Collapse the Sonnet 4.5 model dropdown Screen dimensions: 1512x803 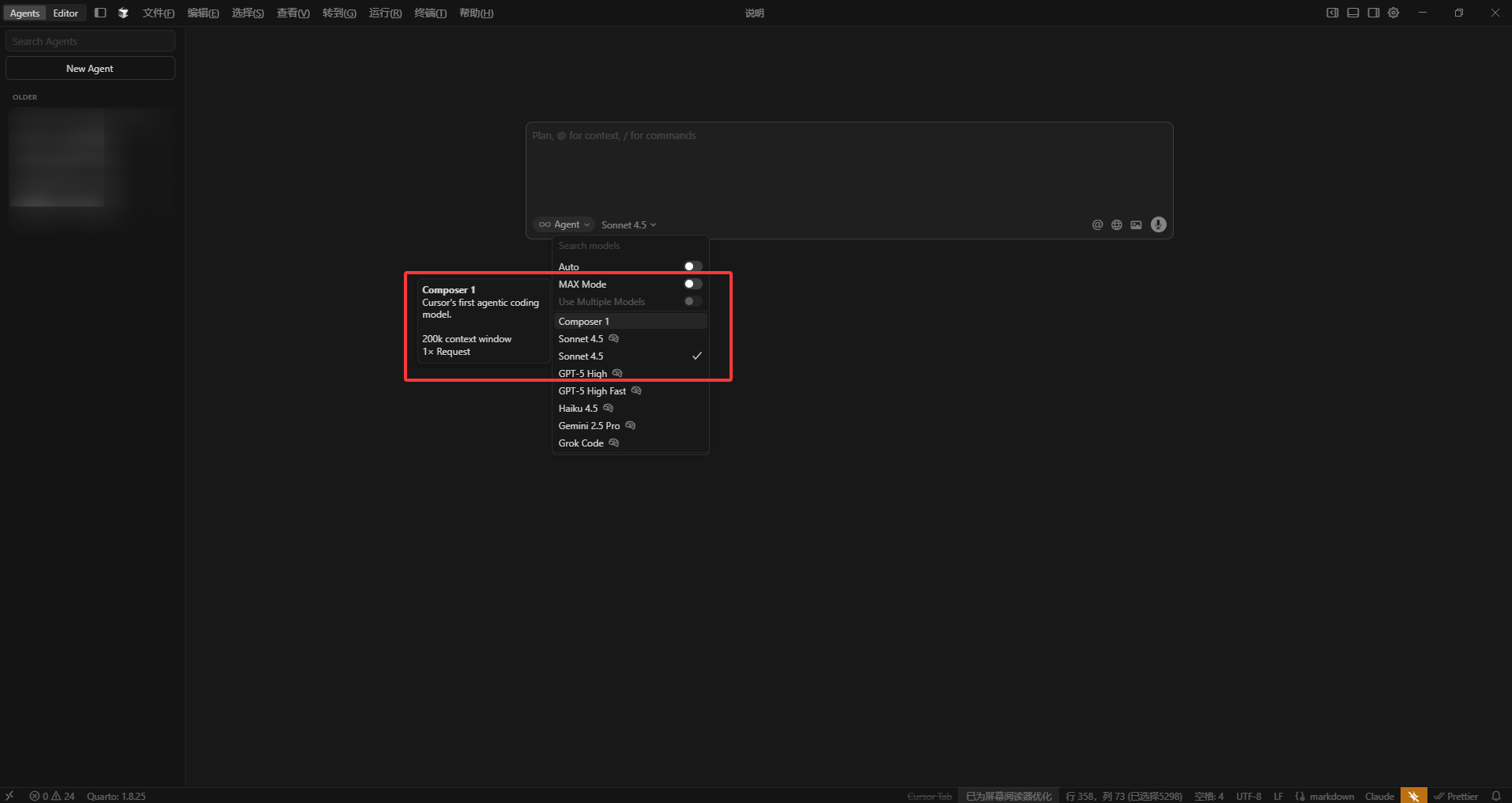tap(628, 225)
